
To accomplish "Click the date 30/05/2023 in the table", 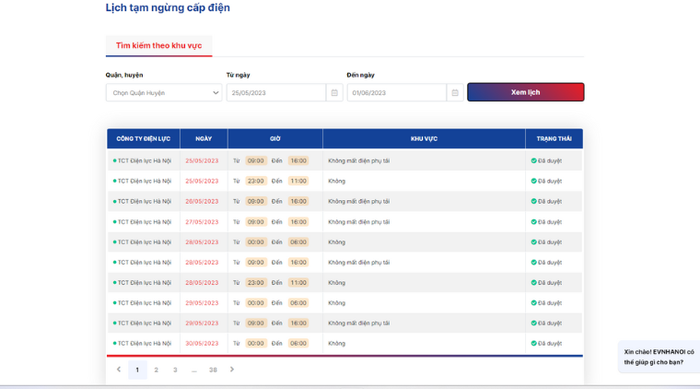I will pos(202,343).
